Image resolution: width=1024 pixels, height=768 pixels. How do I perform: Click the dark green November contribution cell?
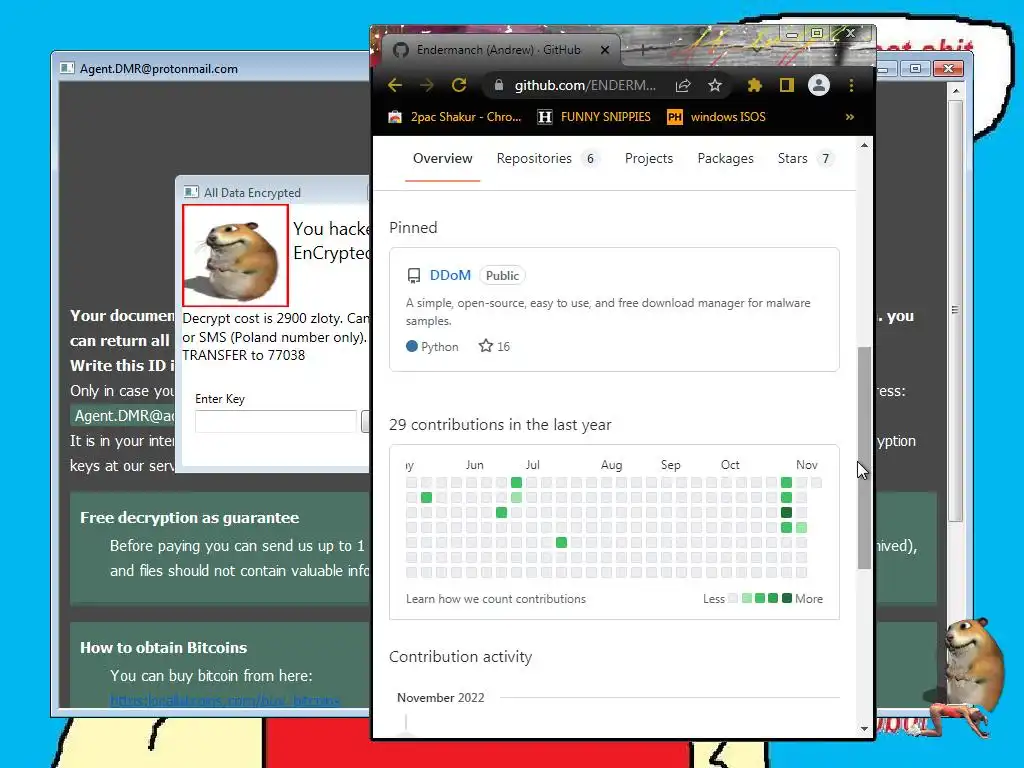[x=786, y=513]
